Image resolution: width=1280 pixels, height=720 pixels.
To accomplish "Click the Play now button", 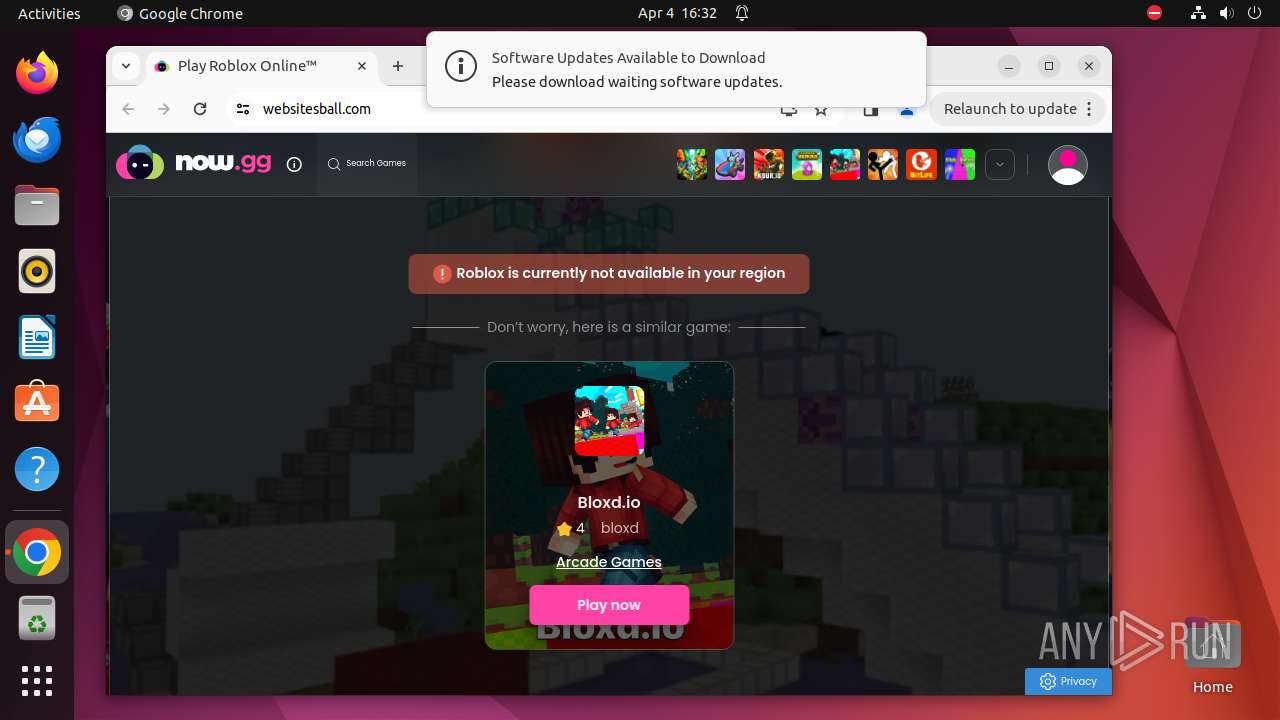I will click(609, 605).
